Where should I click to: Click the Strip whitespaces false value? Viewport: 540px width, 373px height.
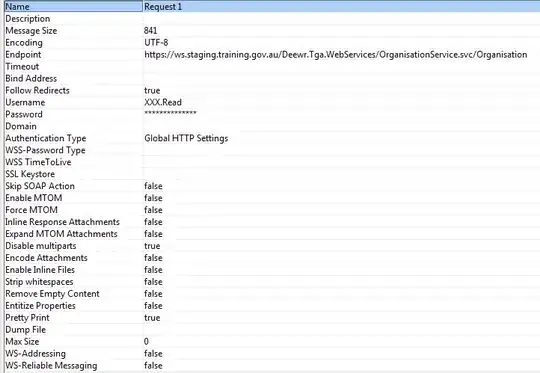click(x=153, y=282)
